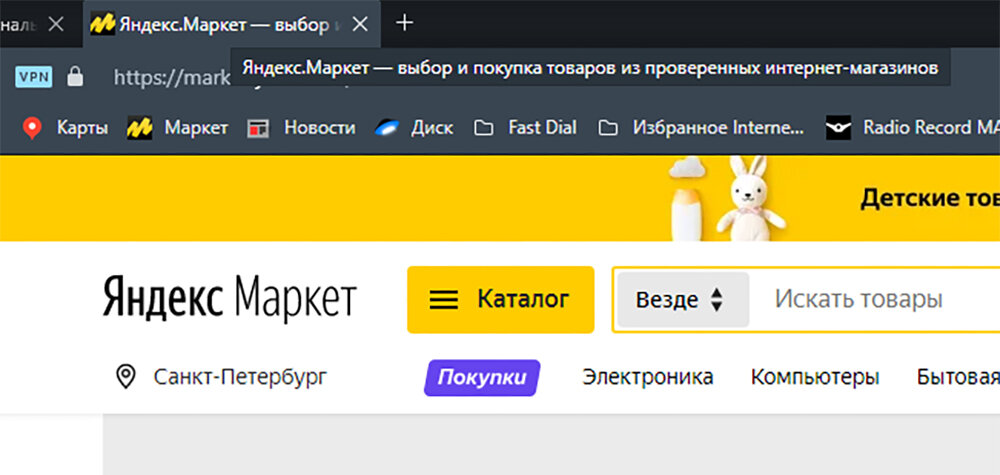This screenshot has width=1000, height=475.
Task: Open the Fast Dial bookmark folder
Action: coord(525,128)
